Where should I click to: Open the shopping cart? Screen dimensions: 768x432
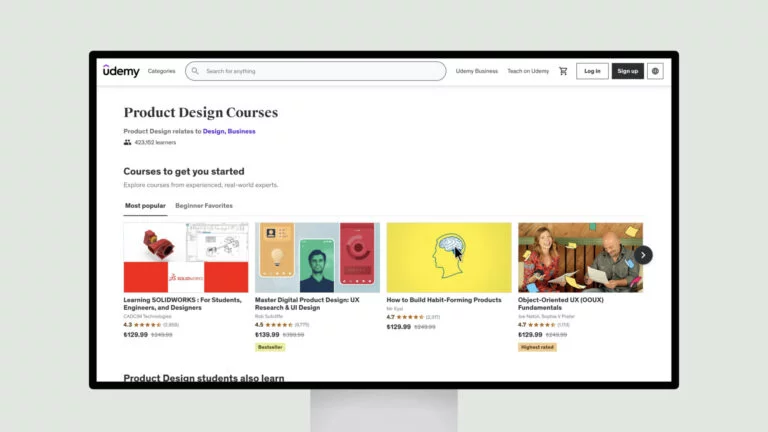point(563,71)
